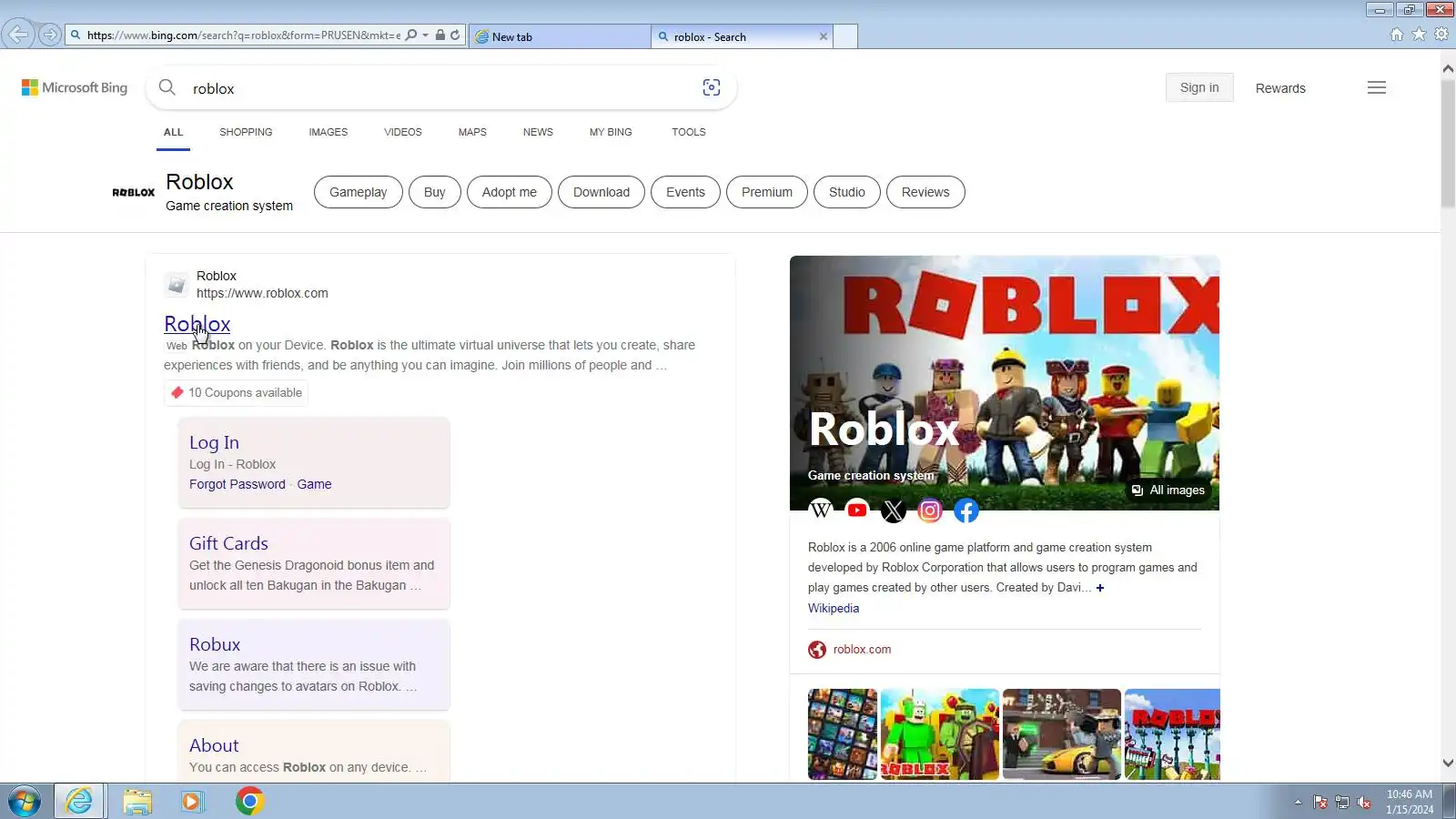Open the Windows Start button

tap(25, 802)
